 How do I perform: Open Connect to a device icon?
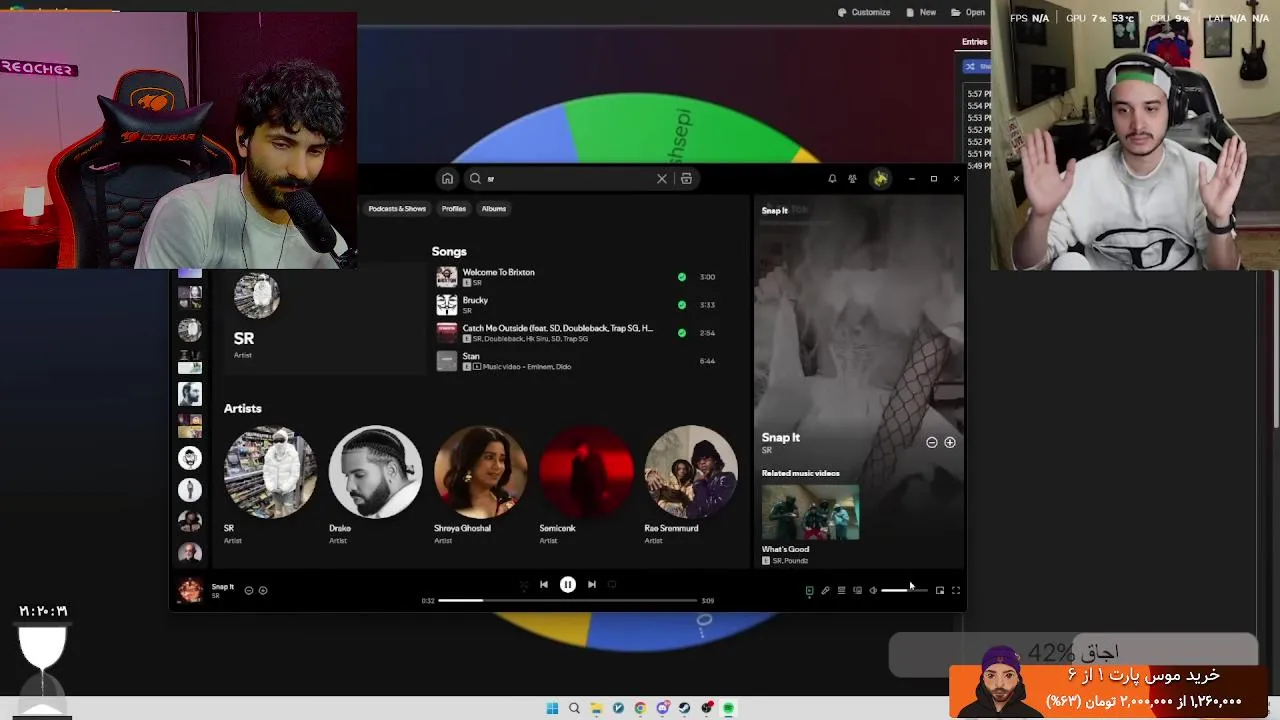point(857,590)
